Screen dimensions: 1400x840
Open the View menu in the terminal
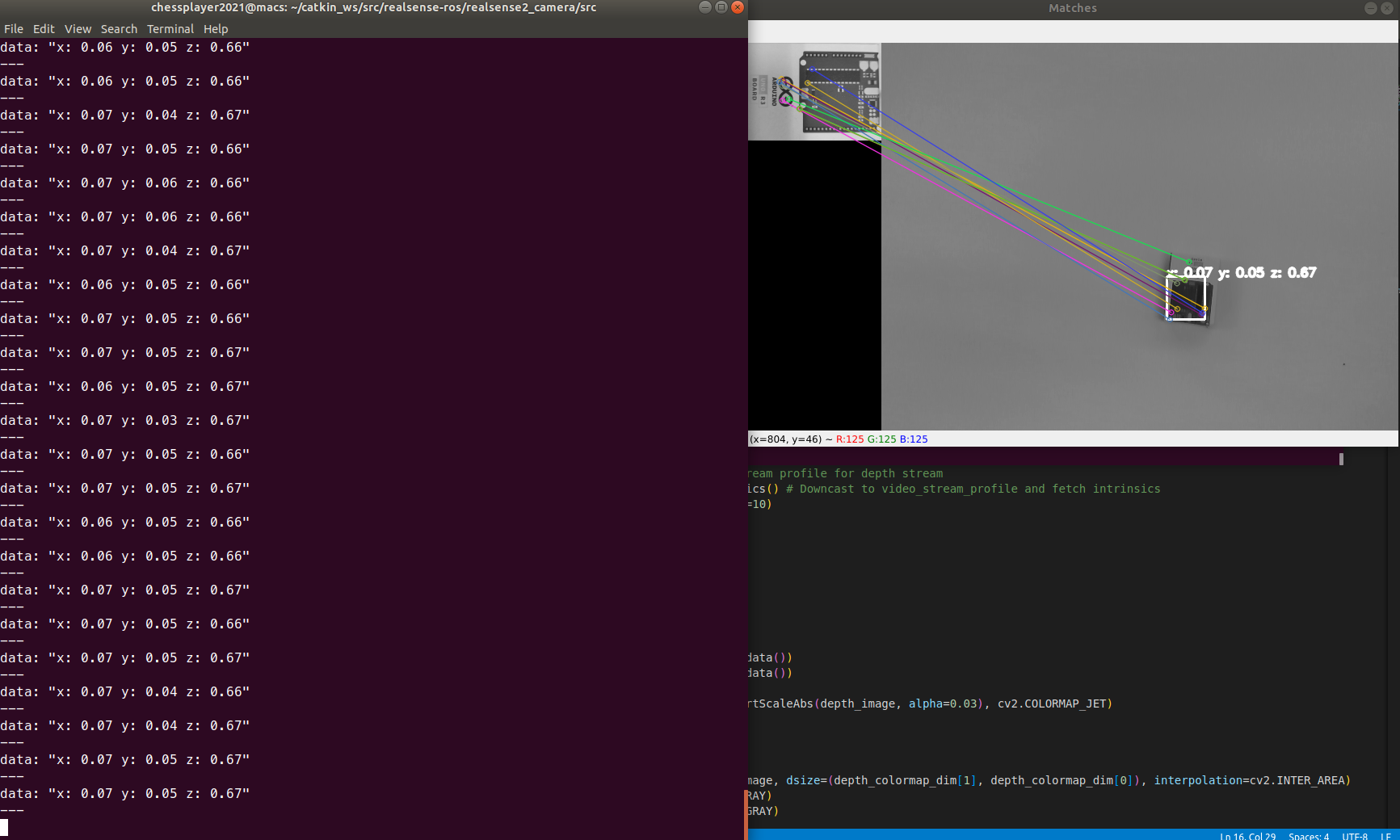point(78,29)
